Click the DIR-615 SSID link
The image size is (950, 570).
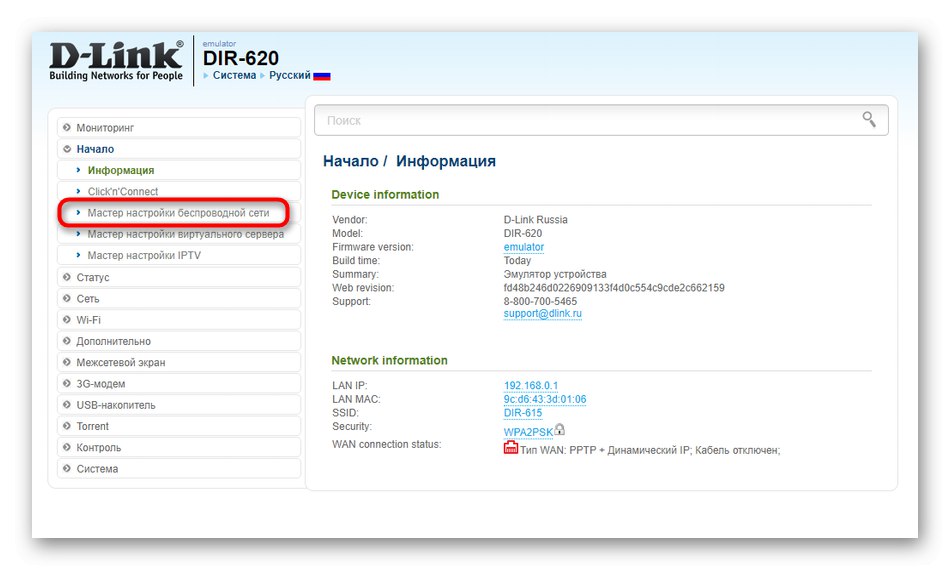pyautogui.click(x=523, y=413)
